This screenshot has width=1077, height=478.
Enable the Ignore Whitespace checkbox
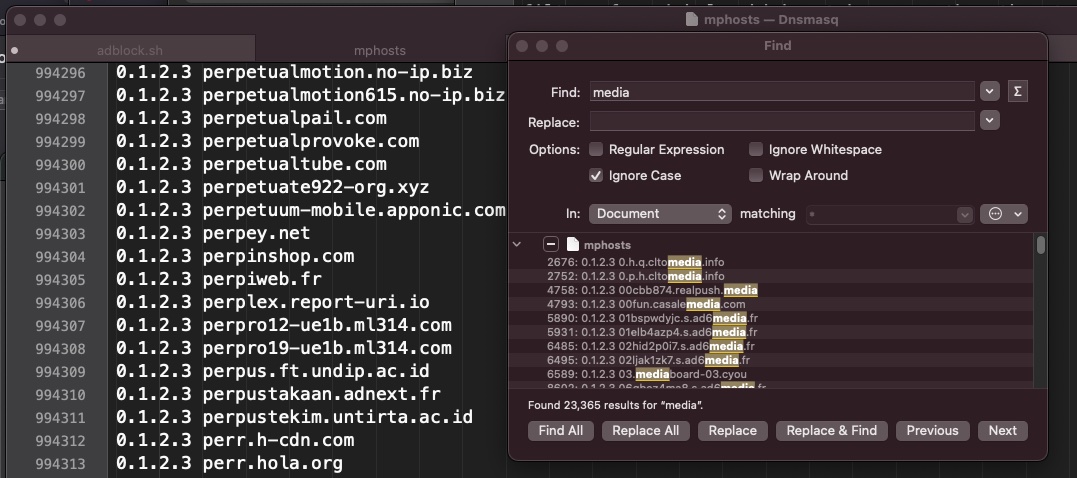[756, 149]
